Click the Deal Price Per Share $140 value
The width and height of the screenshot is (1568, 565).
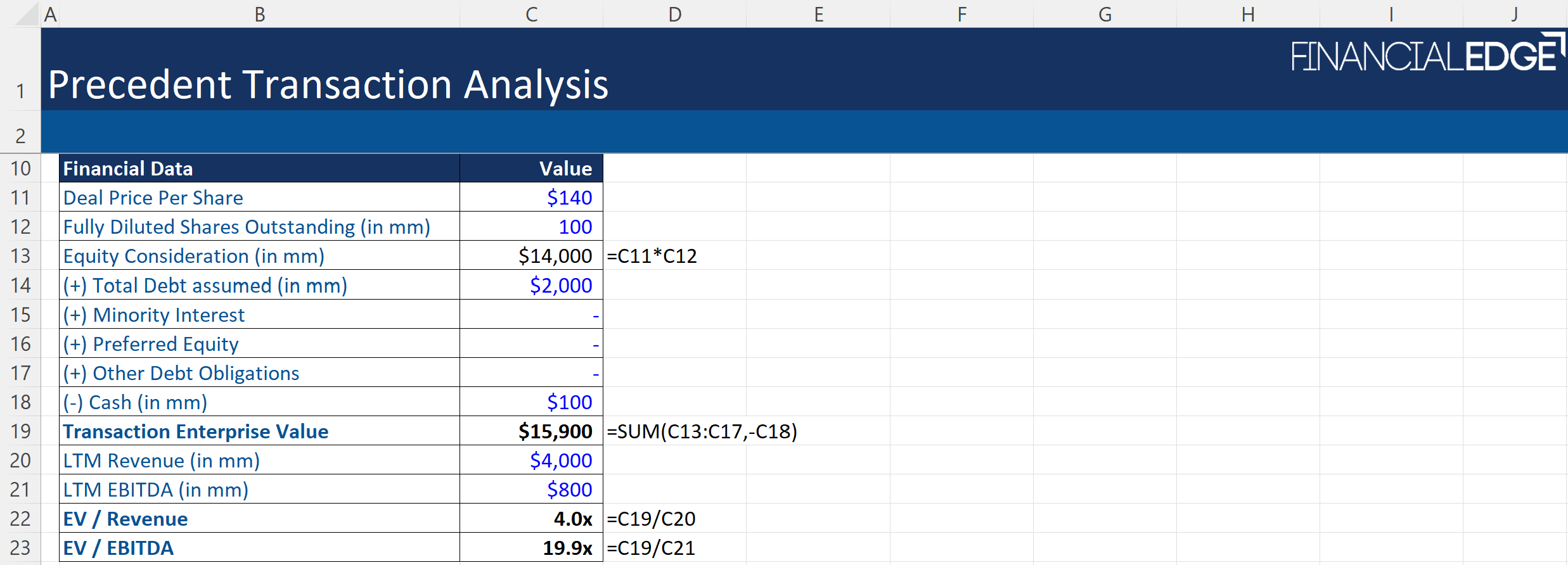tap(569, 198)
